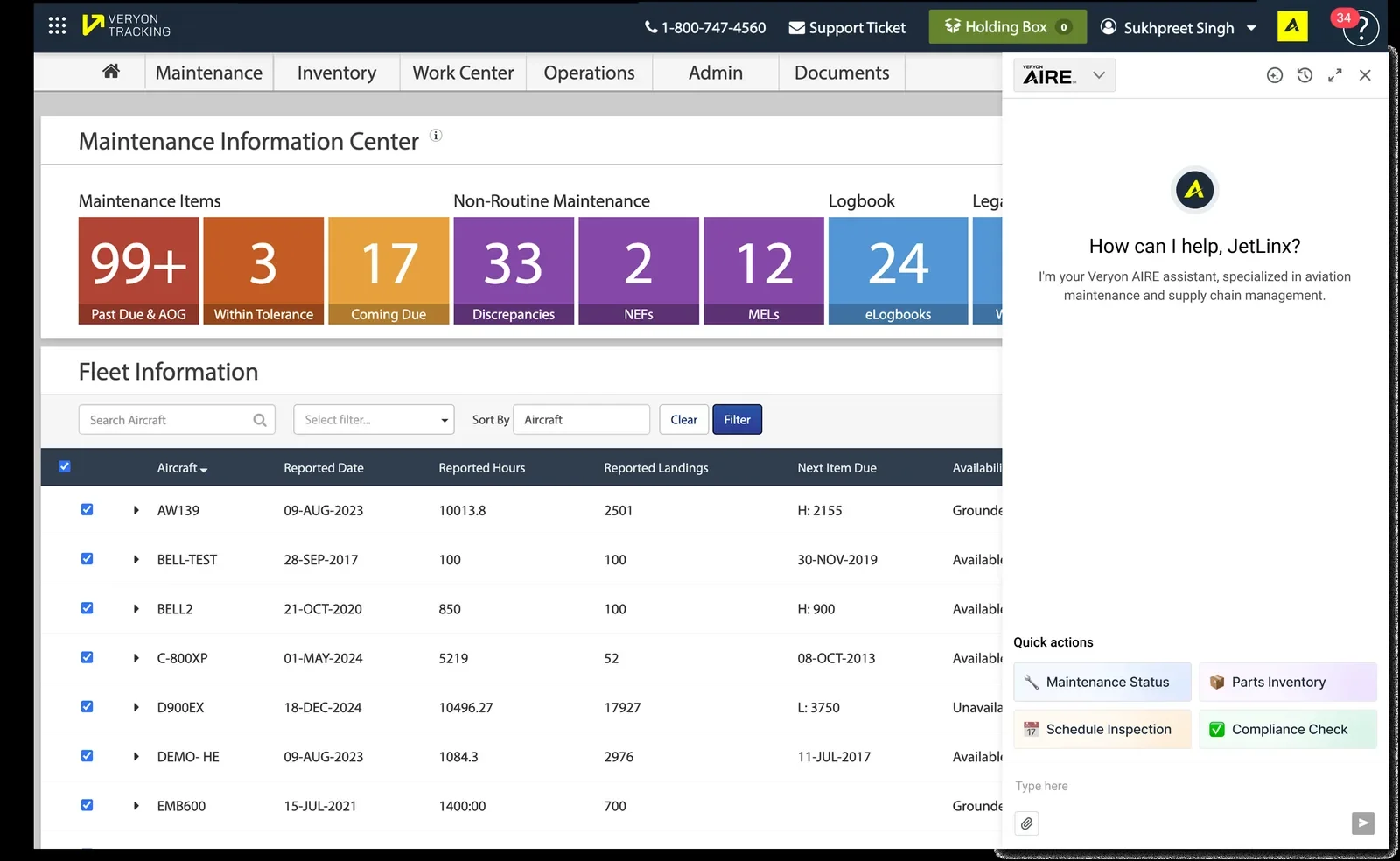Go to the Home icon tab

pyautogui.click(x=111, y=72)
